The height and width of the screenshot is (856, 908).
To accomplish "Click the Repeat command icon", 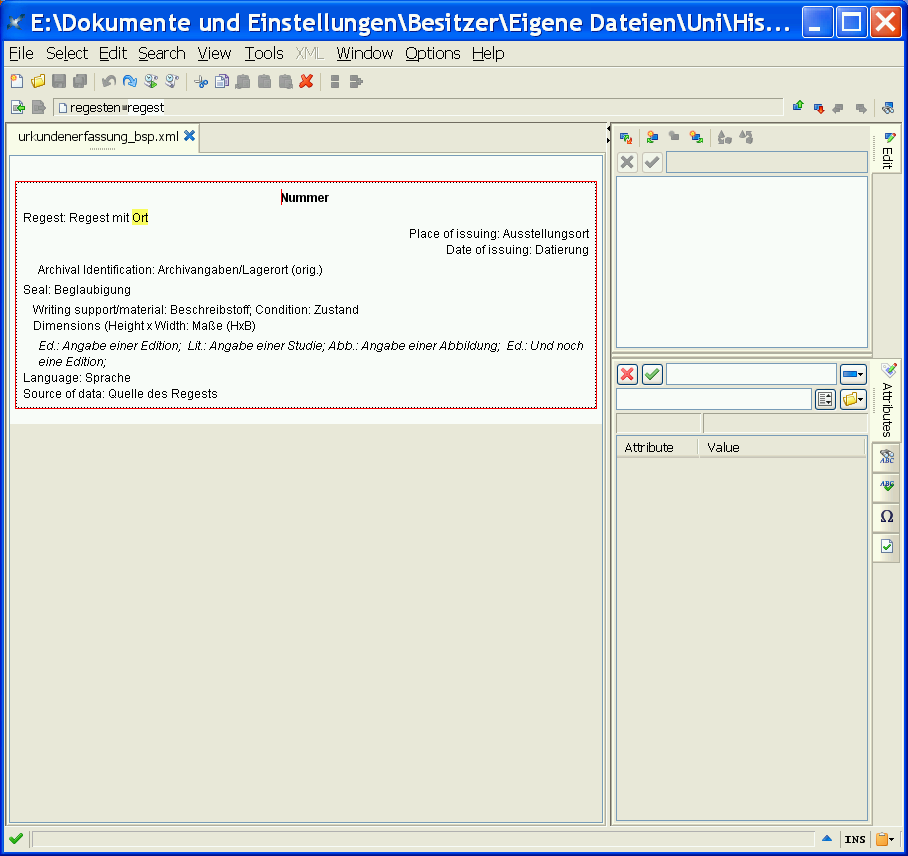I will point(151,82).
